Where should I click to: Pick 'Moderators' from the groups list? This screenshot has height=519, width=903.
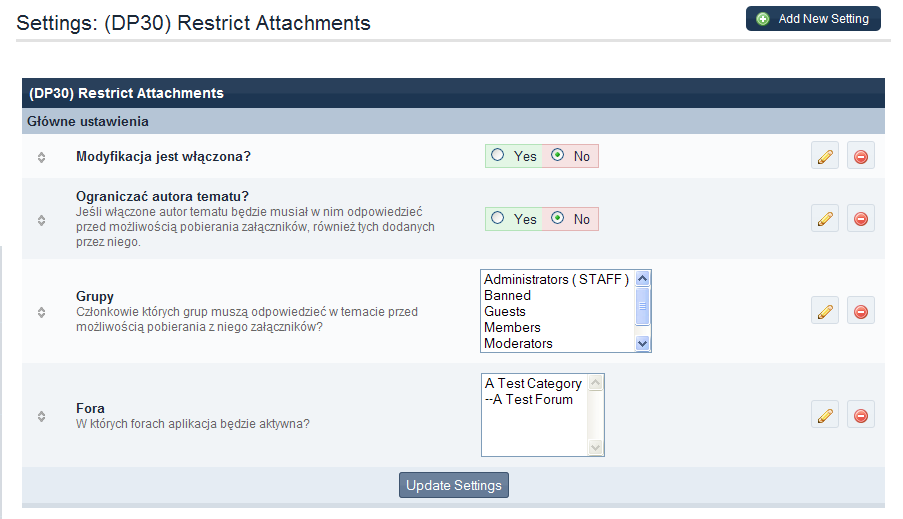[518, 343]
